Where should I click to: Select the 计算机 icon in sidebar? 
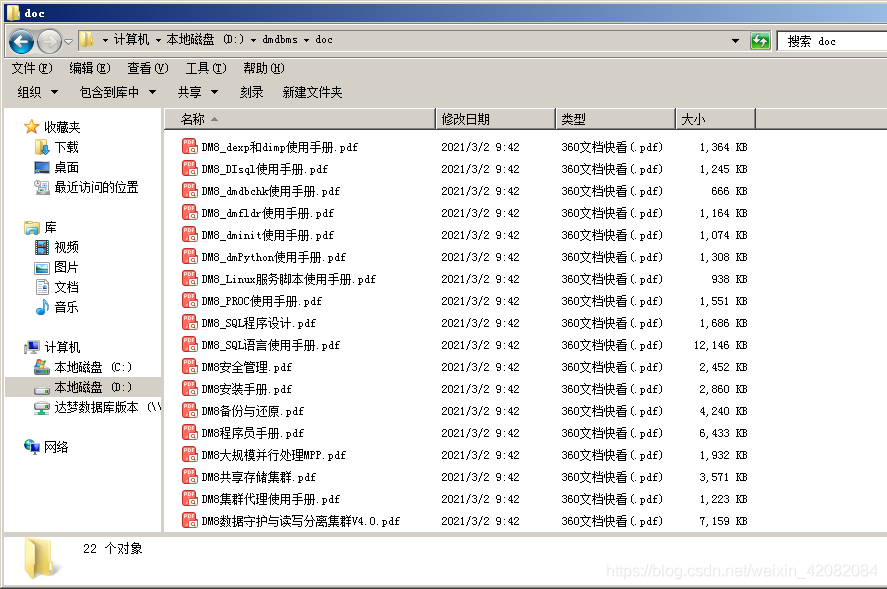click(32, 347)
